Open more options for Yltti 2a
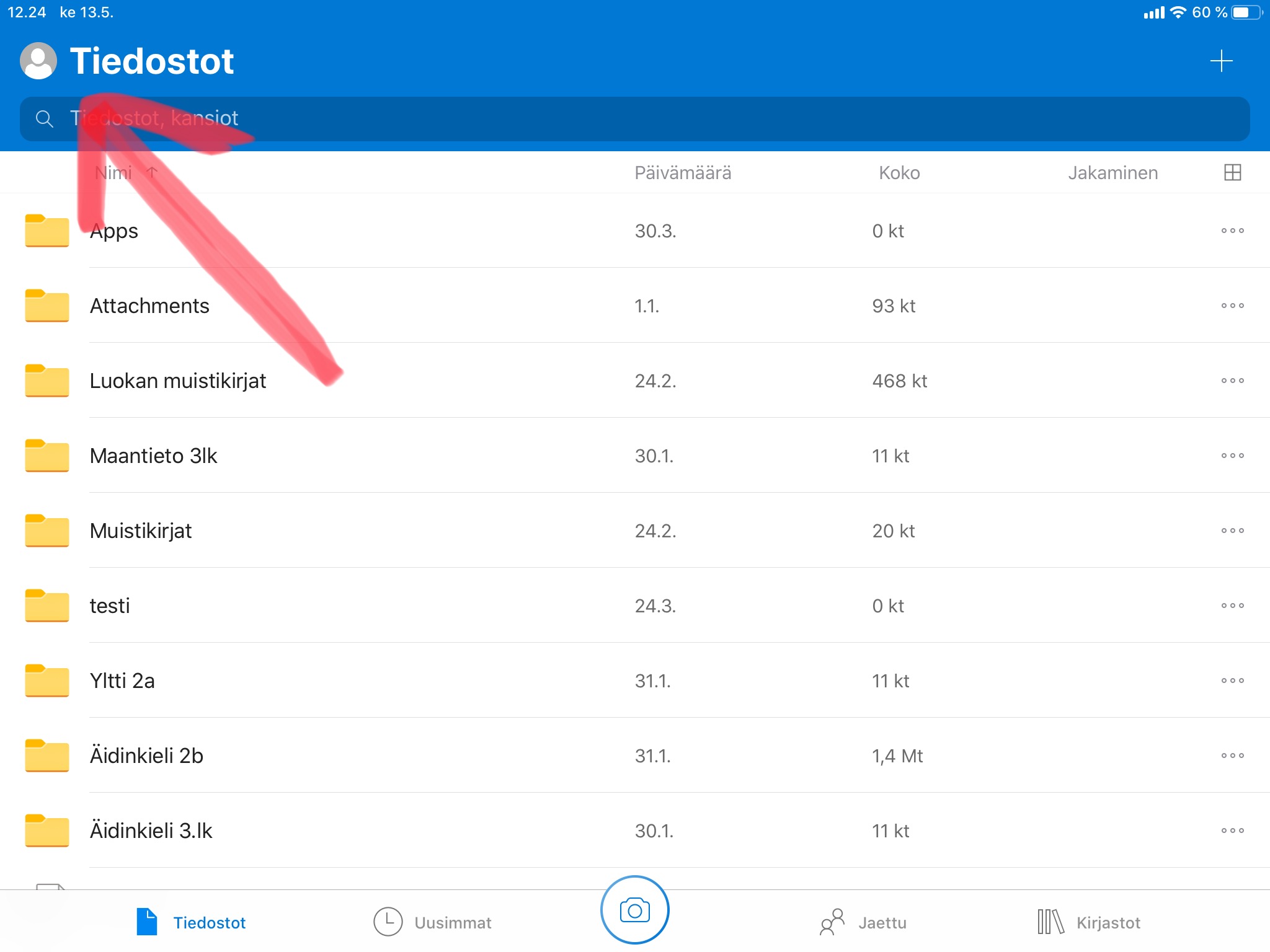Image resolution: width=1270 pixels, height=952 pixels. click(1232, 681)
